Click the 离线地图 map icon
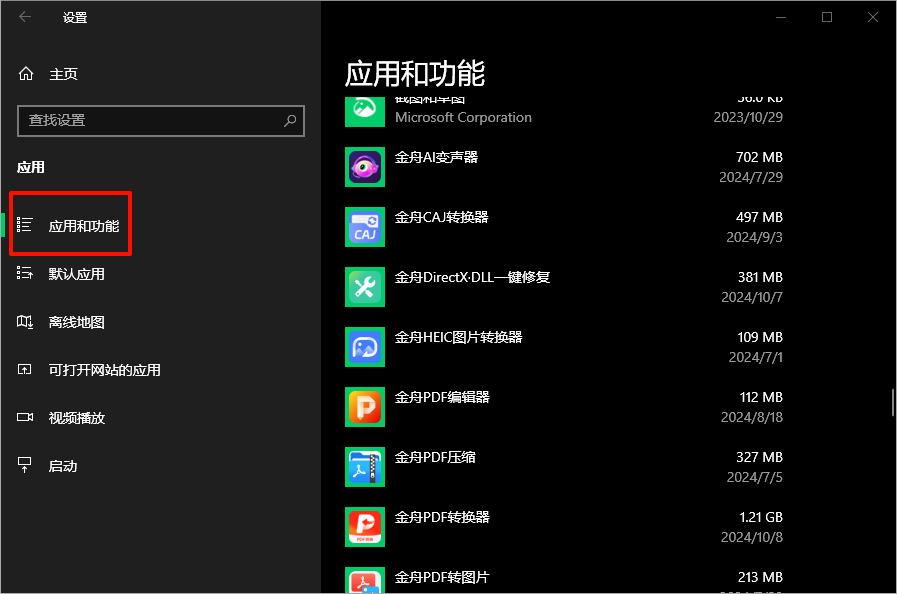897x594 pixels. point(25,322)
